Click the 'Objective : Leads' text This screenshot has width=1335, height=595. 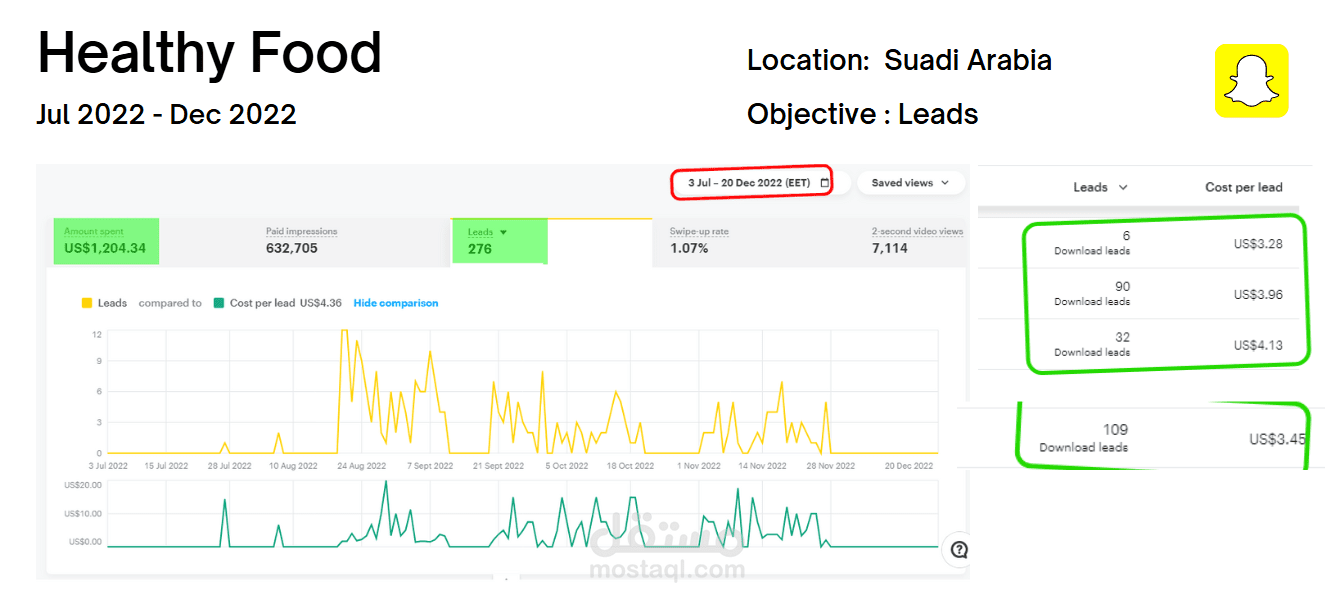pyautogui.click(x=863, y=115)
